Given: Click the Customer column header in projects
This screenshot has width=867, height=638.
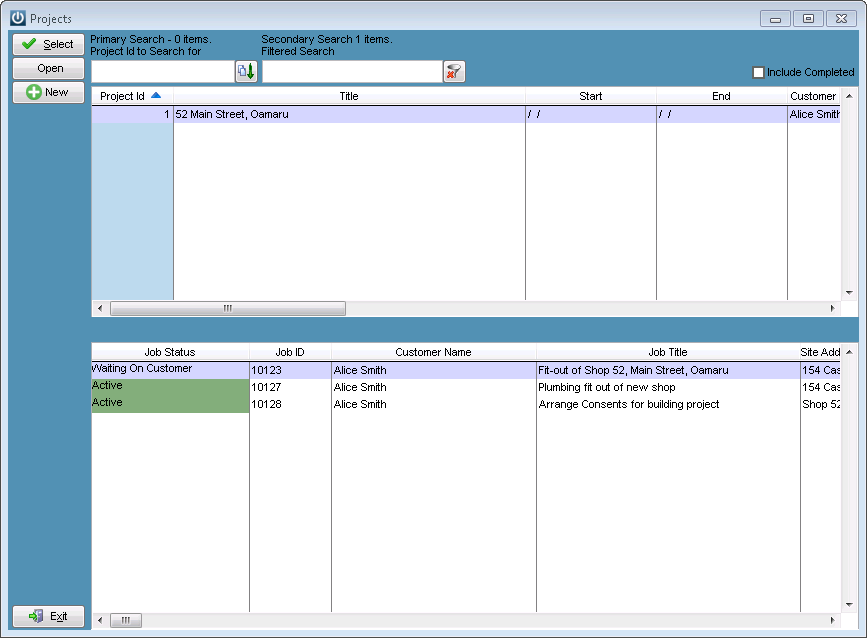Looking at the screenshot, I should 813,96.
